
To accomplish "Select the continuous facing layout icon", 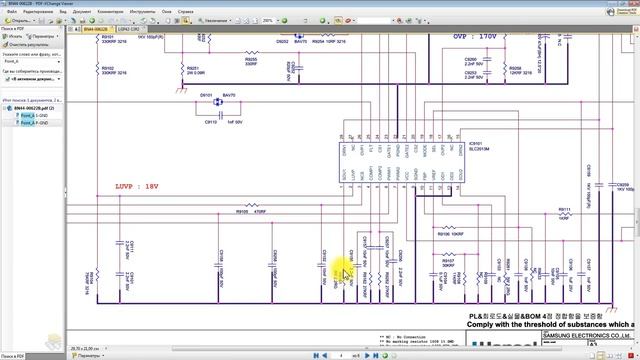I will (619, 356).
